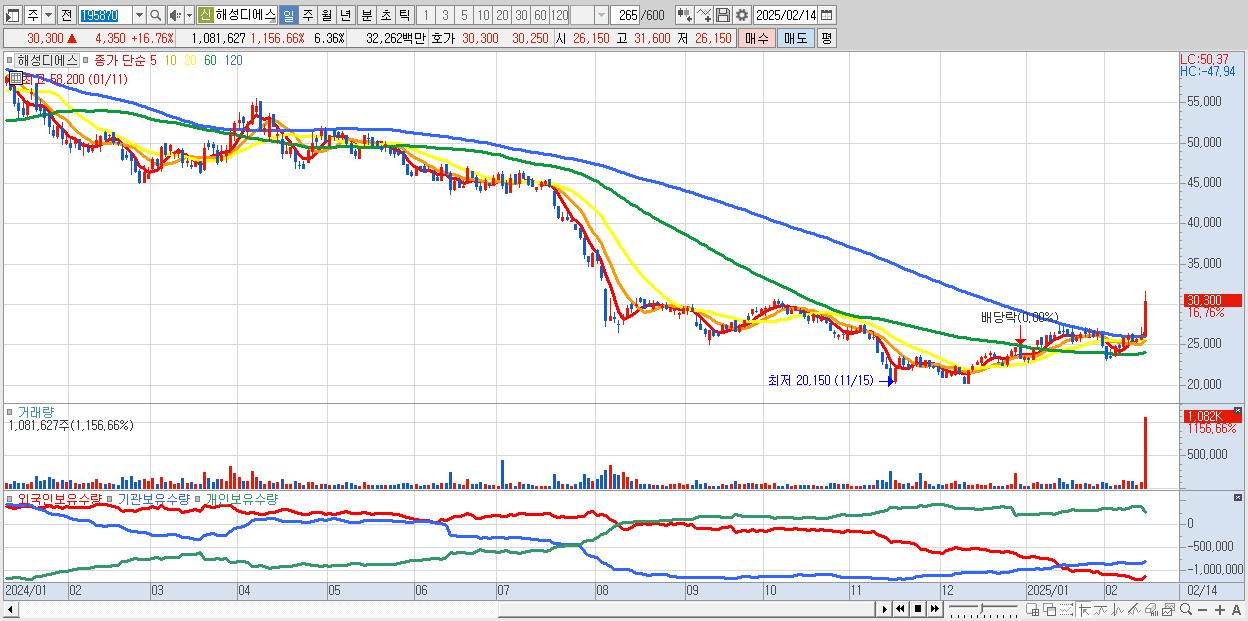This screenshot has height=621, width=1248.
Task: Click the volume panel corner icon
Action: (1237, 410)
